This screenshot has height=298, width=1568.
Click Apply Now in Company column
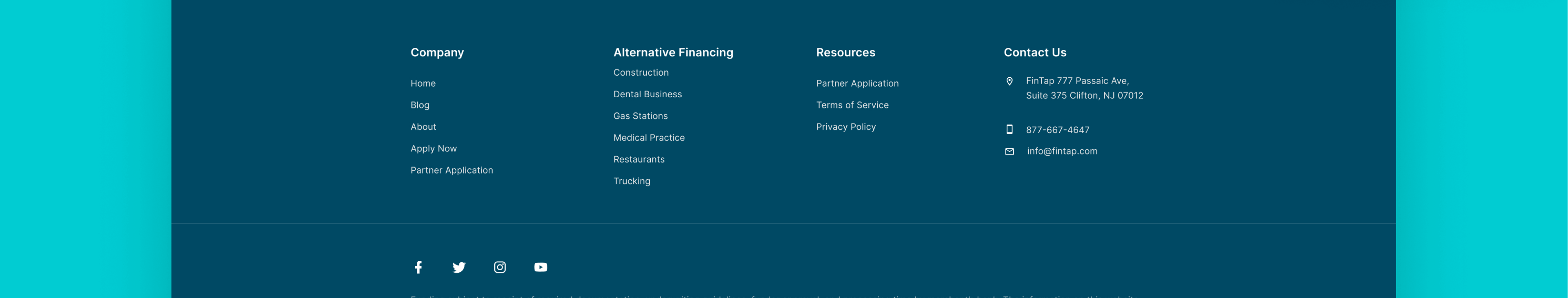(x=434, y=149)
